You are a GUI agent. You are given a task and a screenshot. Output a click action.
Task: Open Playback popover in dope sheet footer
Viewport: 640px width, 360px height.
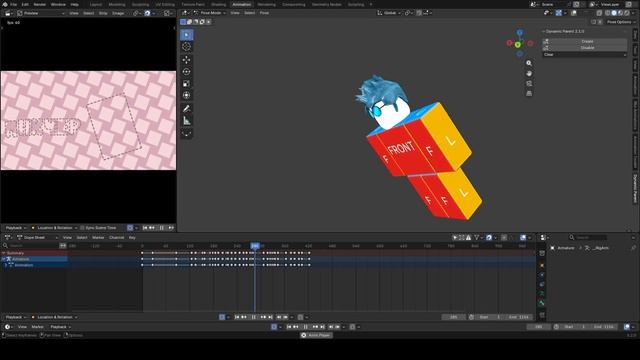(x=16, y=317)
